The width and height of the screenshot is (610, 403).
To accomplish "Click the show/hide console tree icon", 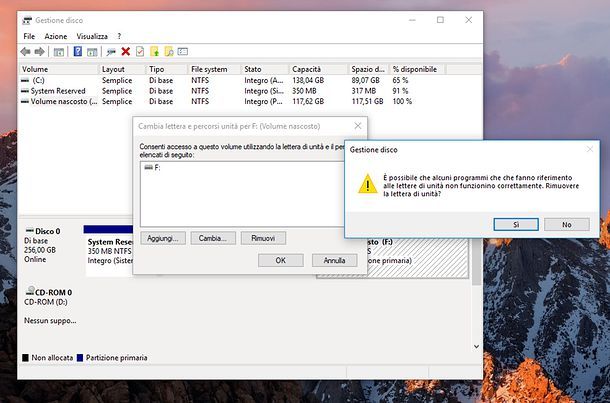I will coord(59,52).
